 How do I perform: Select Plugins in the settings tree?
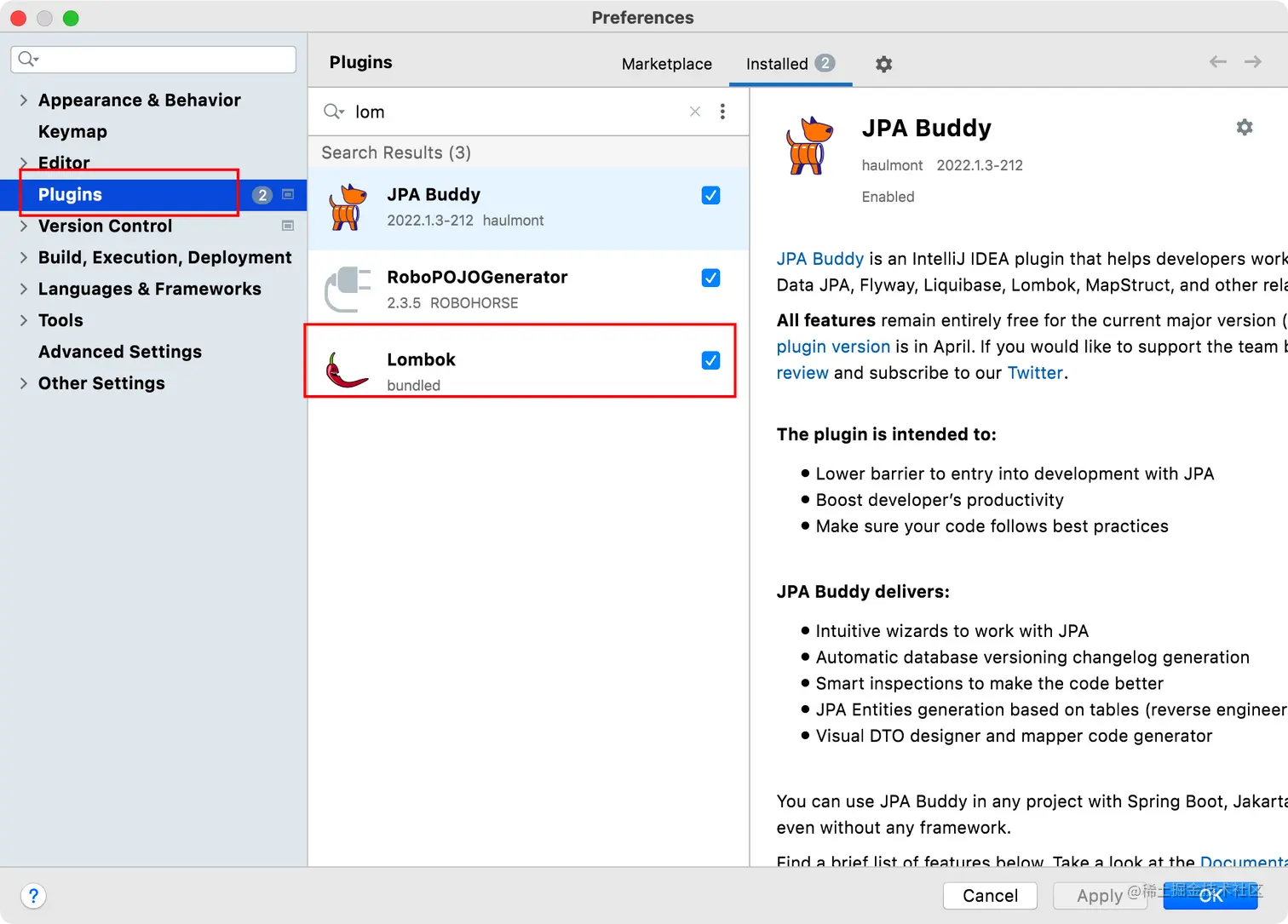coord(153,194)
